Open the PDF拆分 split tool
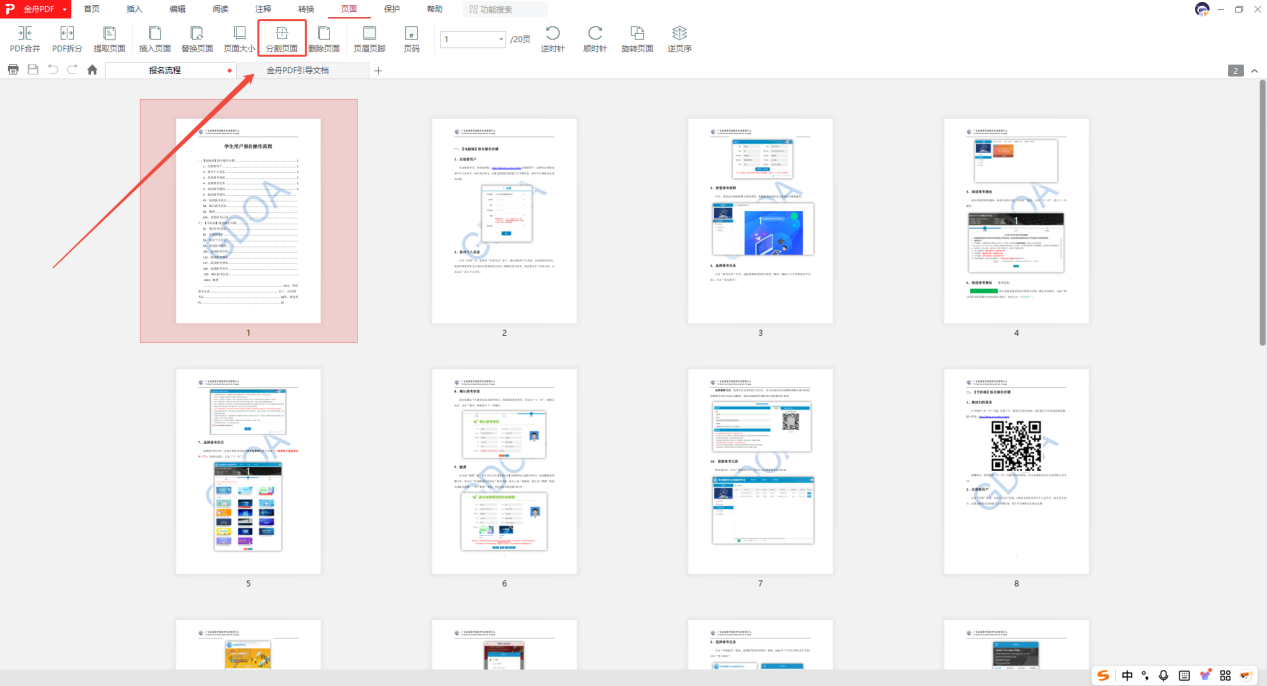The height and width of the screenshot is (686, 1267). pyautogui.click(x=68, y=40)
